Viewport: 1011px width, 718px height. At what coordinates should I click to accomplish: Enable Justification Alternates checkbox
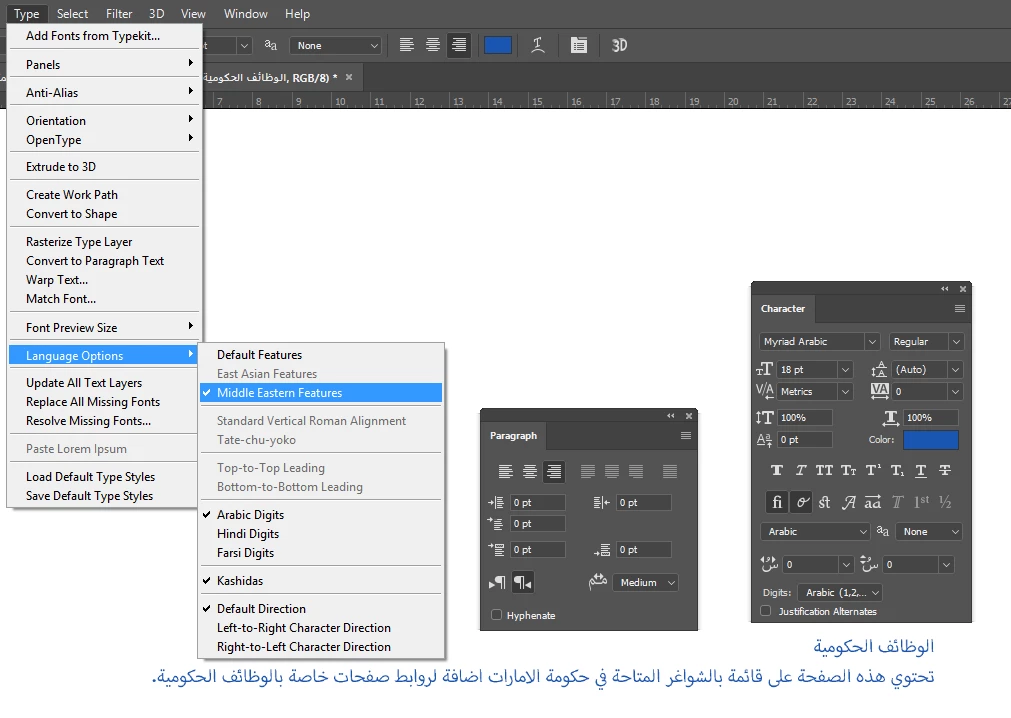click(x=765, y=611)
